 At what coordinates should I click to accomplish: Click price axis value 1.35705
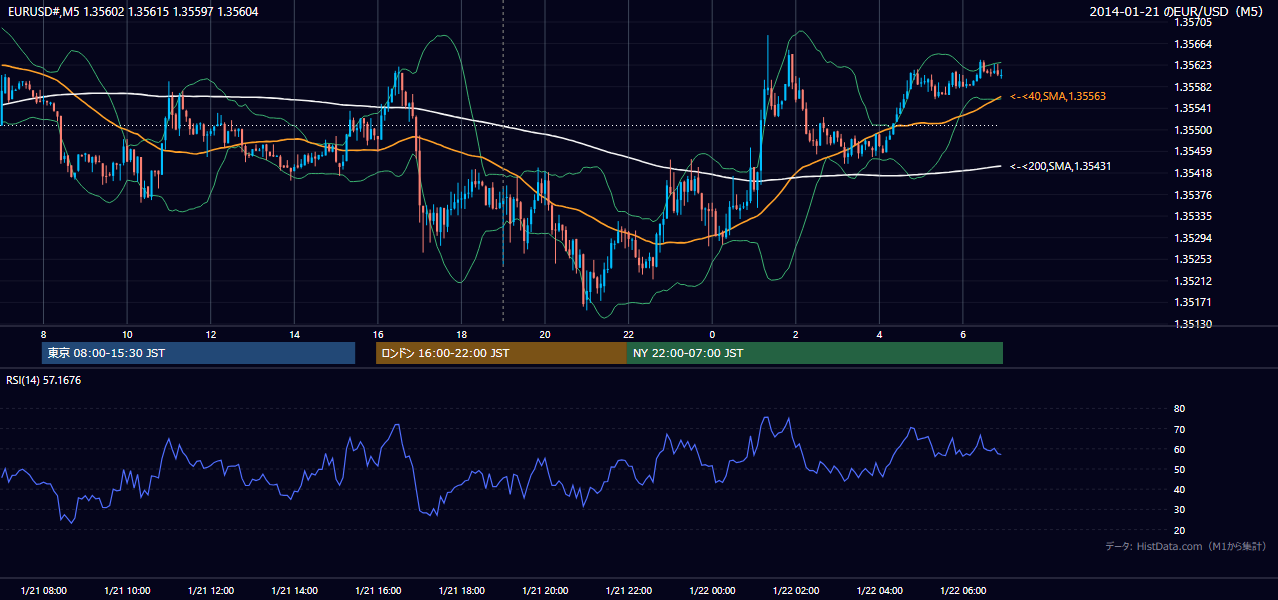tap(1193, 22)
